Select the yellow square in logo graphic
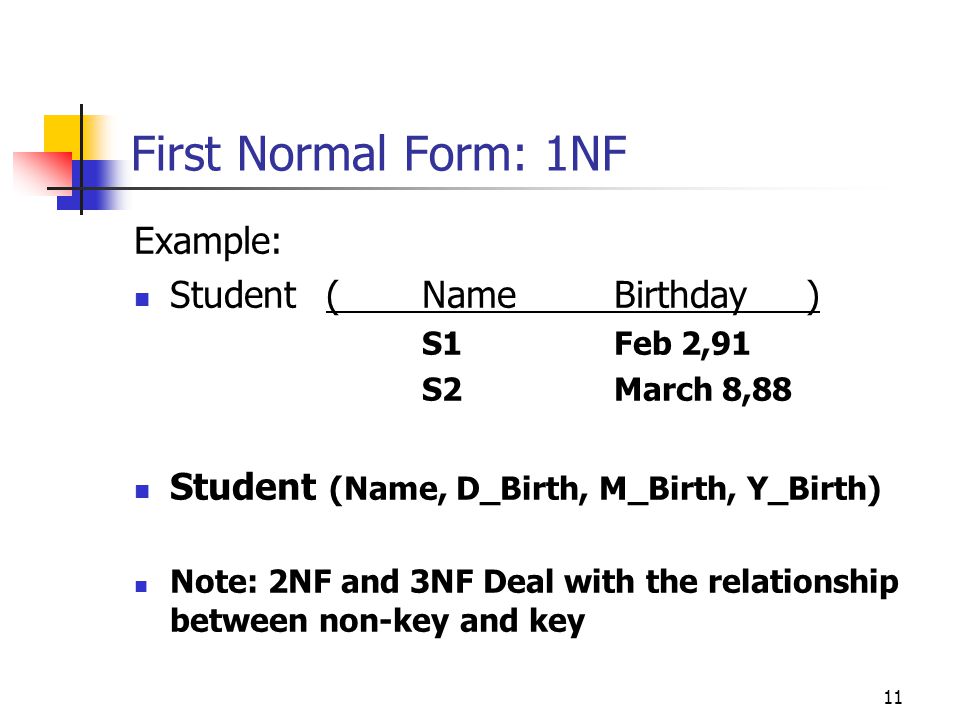The width and height of the screenshot is (960, 720). coord(63,135)
